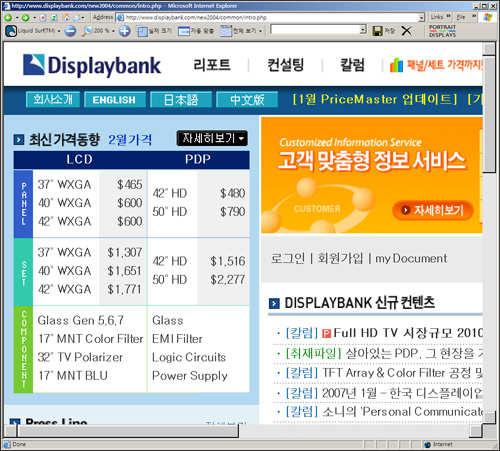Screen dimensions: 500x451
Task: Click the 자동 맞춤 auto fit icon
Action: point(184,31)
